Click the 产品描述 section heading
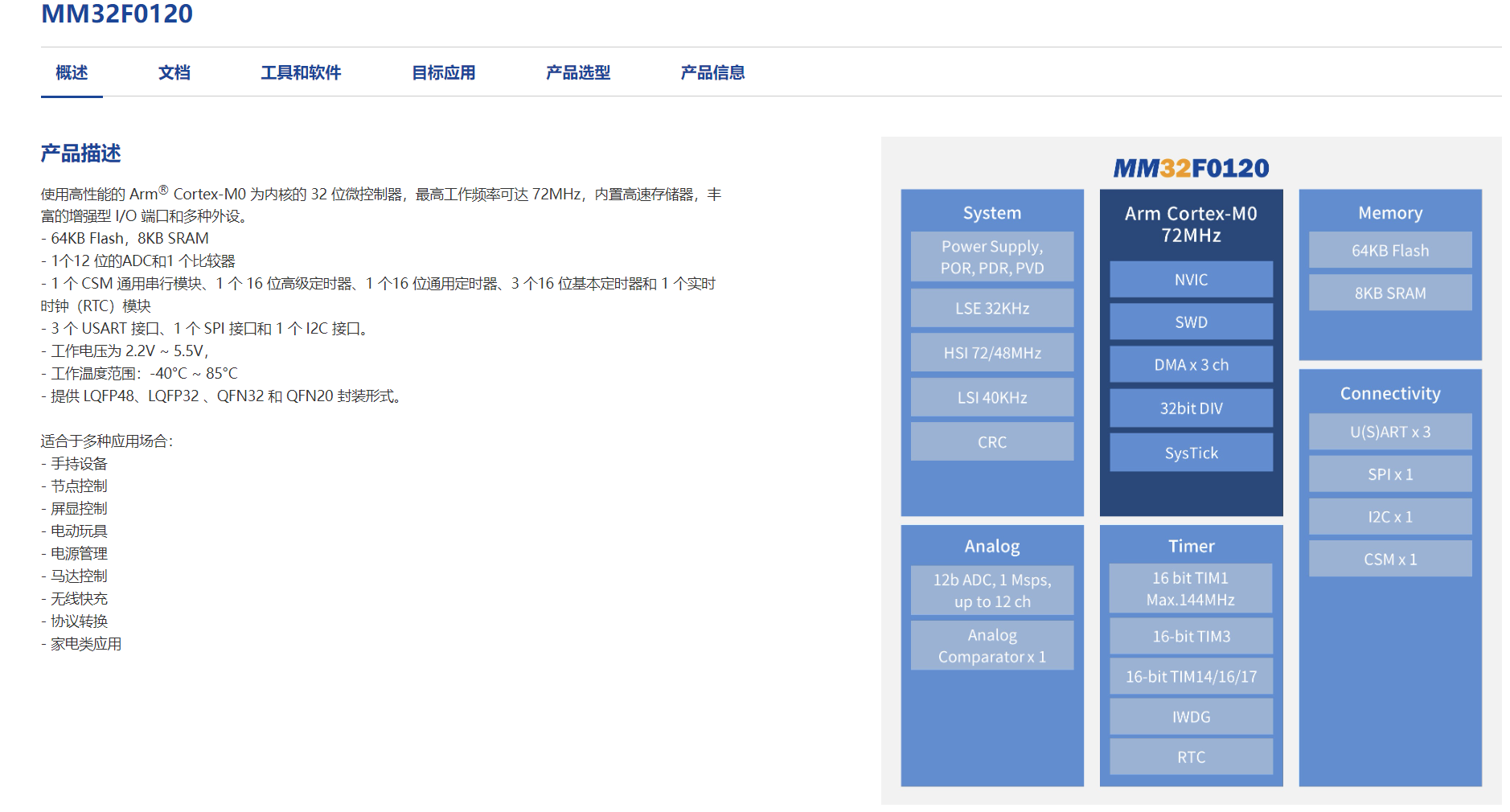 coord(80,154)
